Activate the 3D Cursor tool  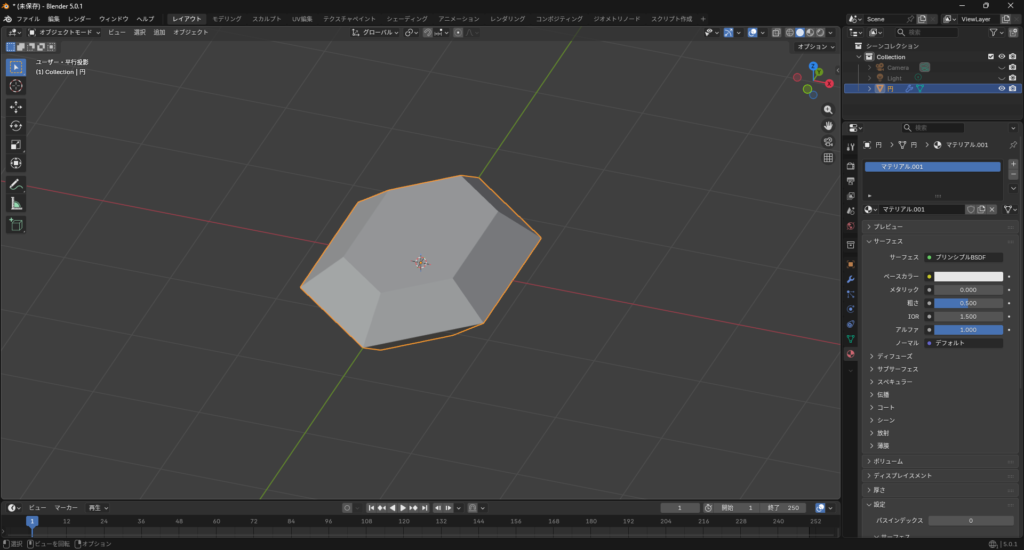click(x=16, y=86)
